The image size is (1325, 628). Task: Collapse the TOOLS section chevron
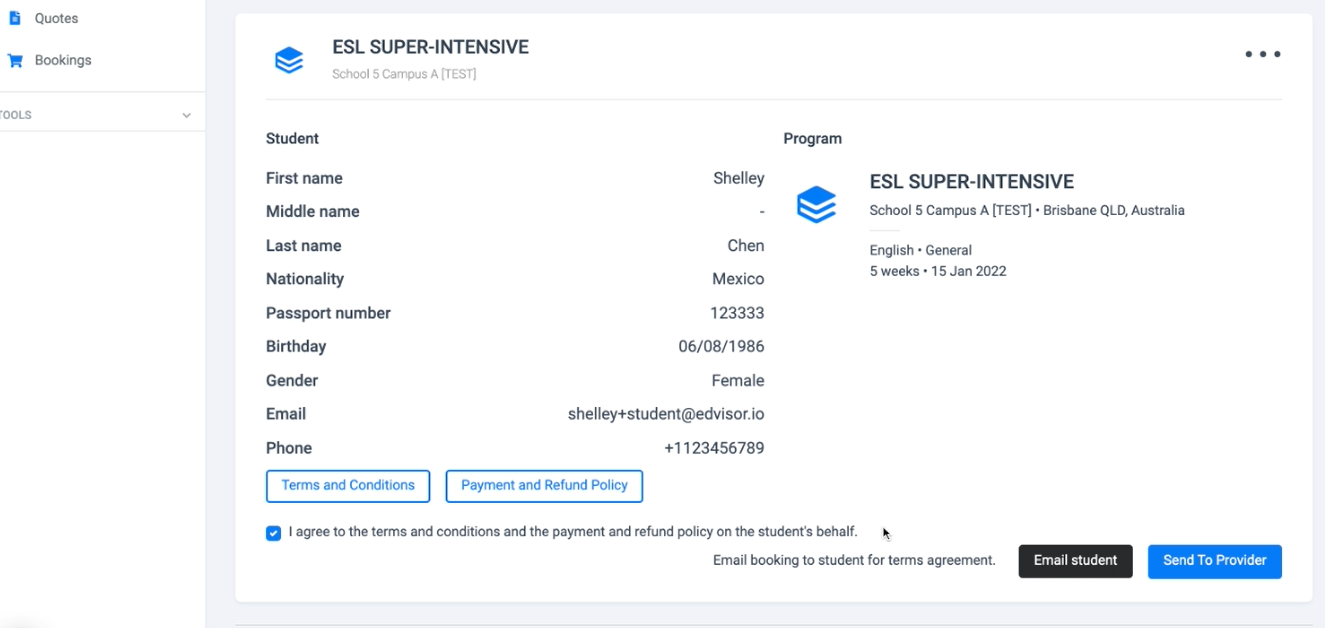click(186, 115)
